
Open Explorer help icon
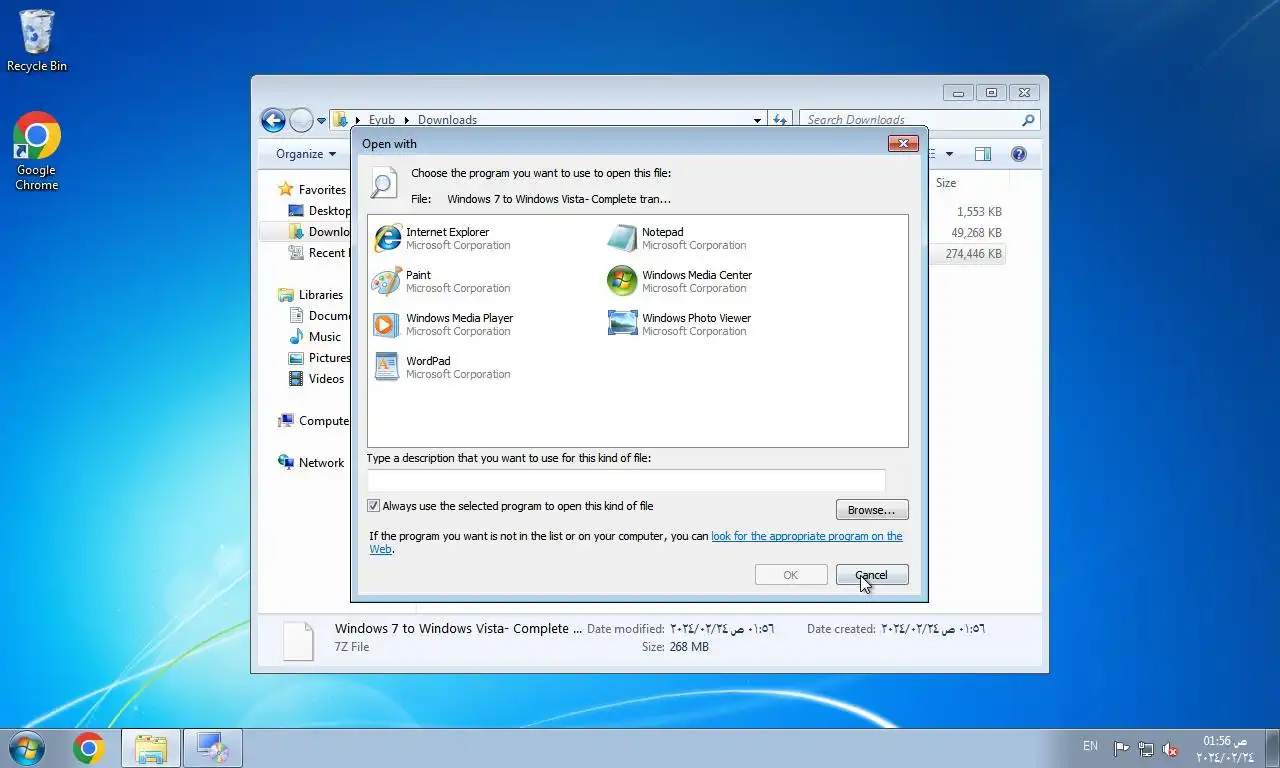(x=1019, y=154)
